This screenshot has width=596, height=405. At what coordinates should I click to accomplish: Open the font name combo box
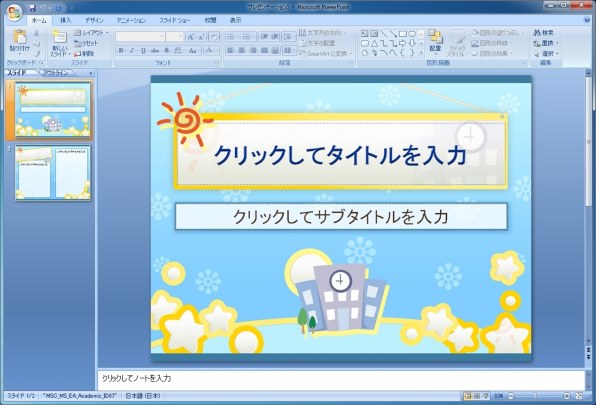(x=140, y=36)
